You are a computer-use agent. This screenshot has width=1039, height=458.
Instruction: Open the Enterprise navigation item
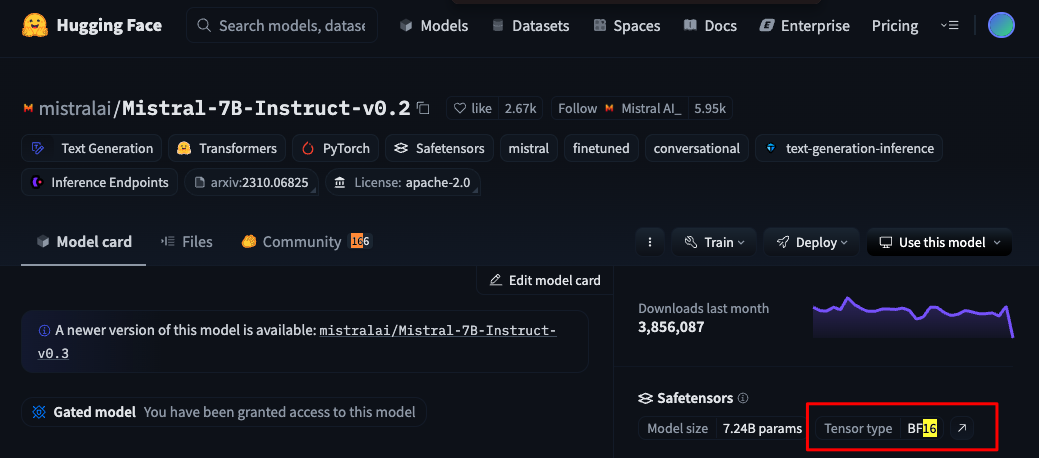point(804,26)
